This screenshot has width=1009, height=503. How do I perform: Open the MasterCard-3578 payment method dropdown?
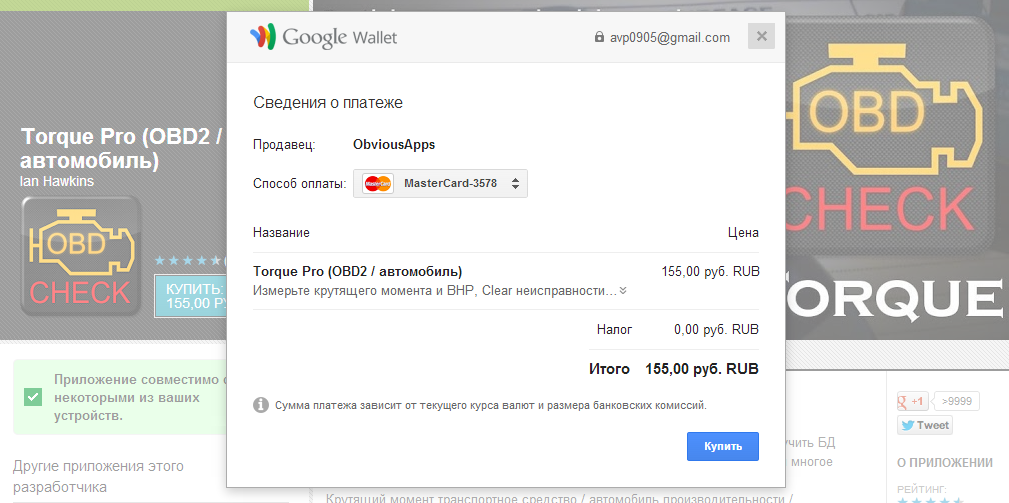[x=440, y=184]
